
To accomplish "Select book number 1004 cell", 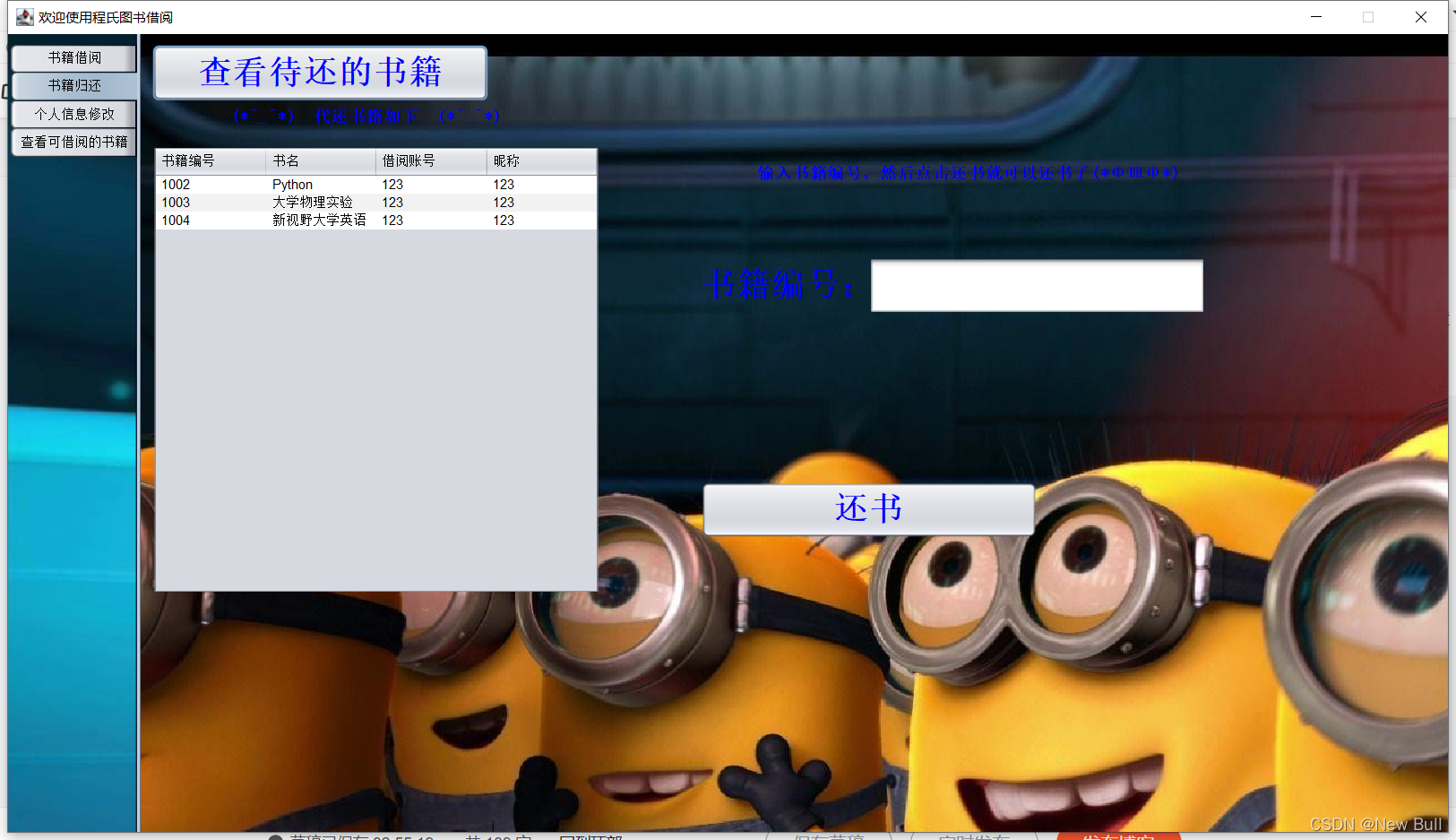I will 211,221.
